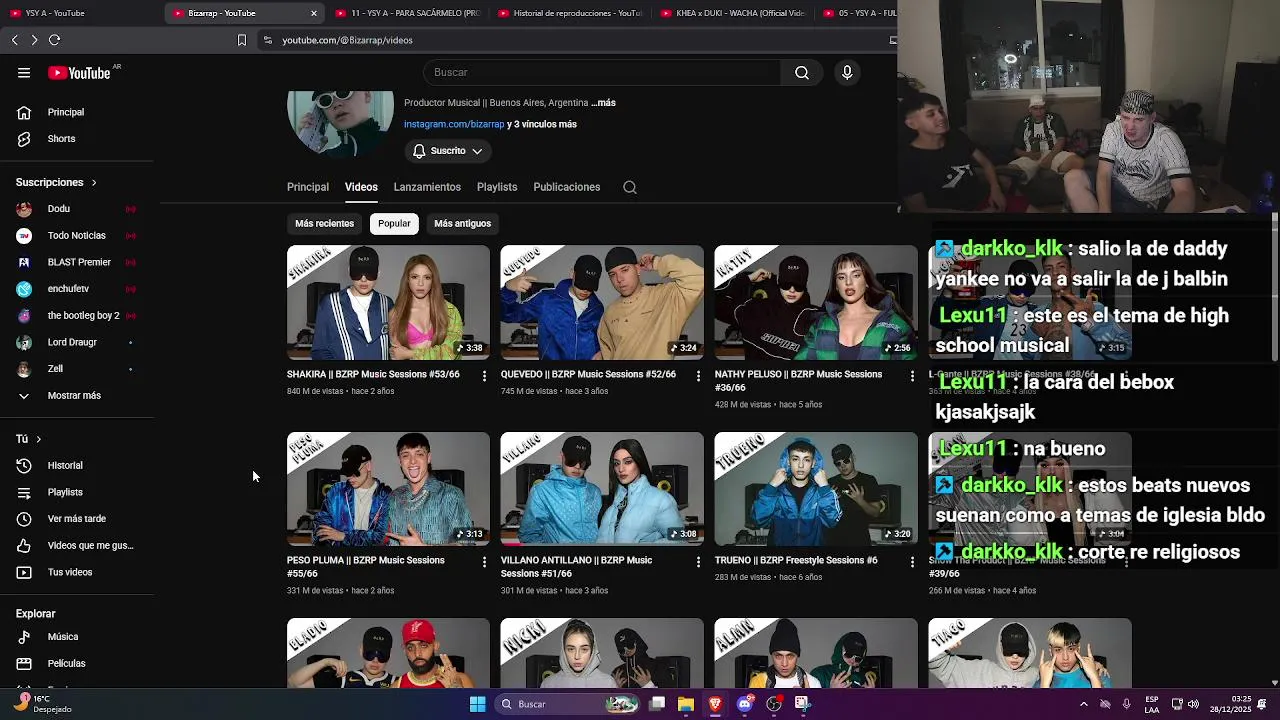Screen dimensions: 1280x720
Task: Select the Más antiguos filter chip
Action: pos(462,223)
